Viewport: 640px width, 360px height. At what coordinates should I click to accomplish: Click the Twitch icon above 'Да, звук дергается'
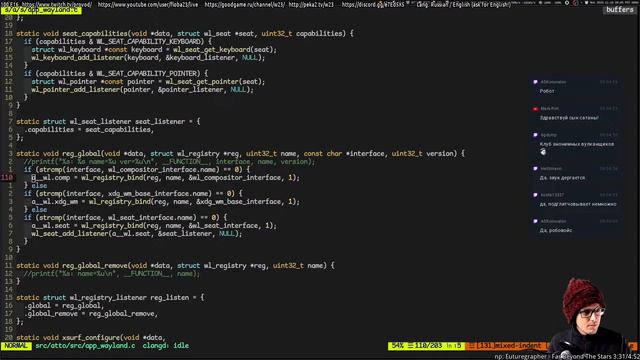(x=535, y=169)
